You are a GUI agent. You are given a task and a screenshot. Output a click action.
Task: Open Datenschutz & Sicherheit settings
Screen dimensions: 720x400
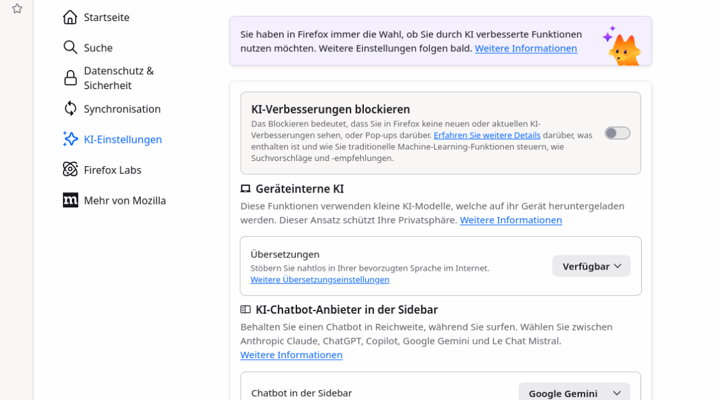(x=118, y=78)
